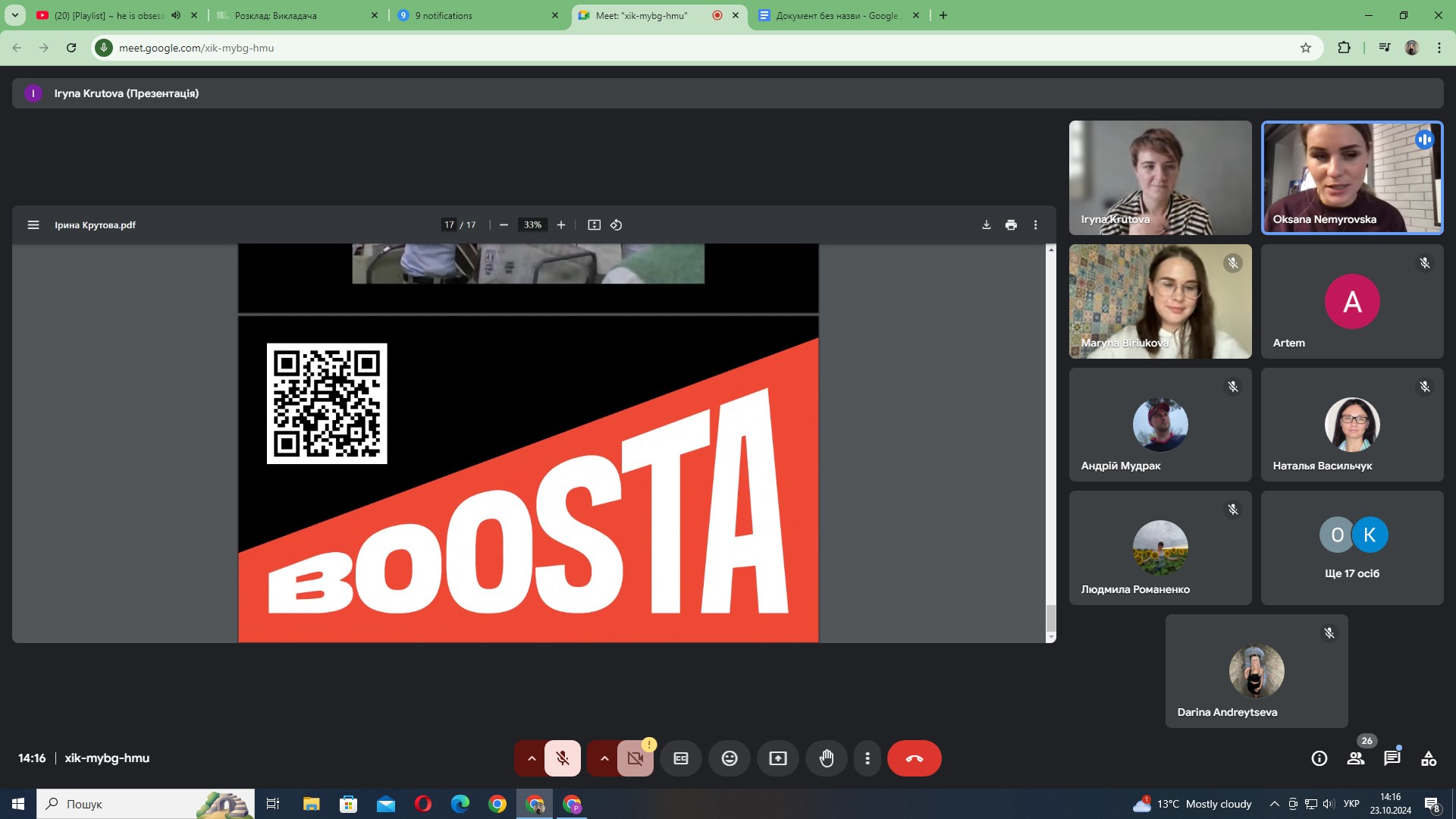
Task: Expand video settings arrow
Action: [x=604, y=758]
